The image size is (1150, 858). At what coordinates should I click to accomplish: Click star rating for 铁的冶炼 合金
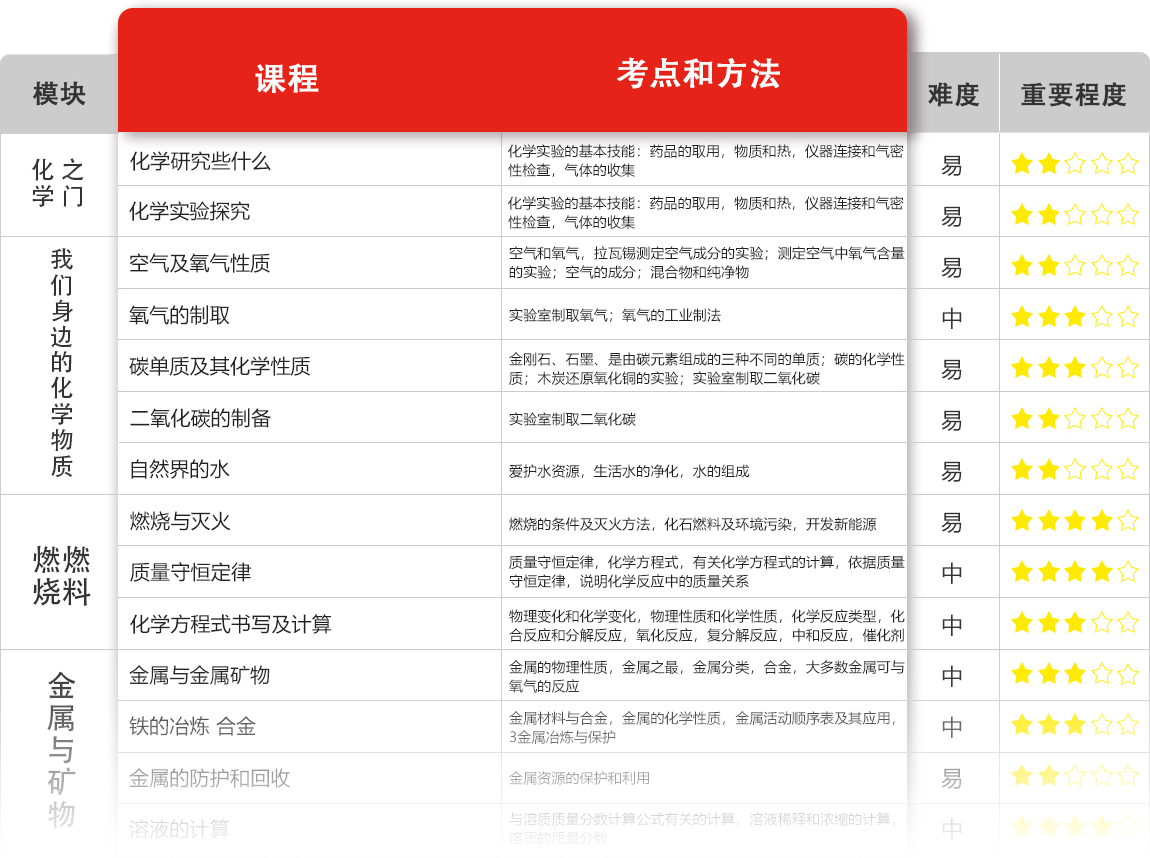pyautogui.click(x=1074, y=725)
